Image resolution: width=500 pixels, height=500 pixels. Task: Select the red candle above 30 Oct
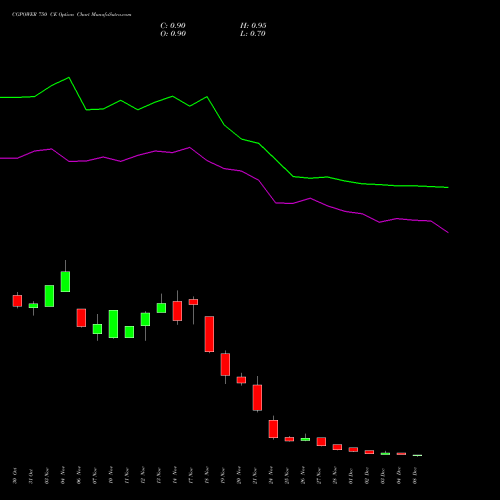pos(17,301)
